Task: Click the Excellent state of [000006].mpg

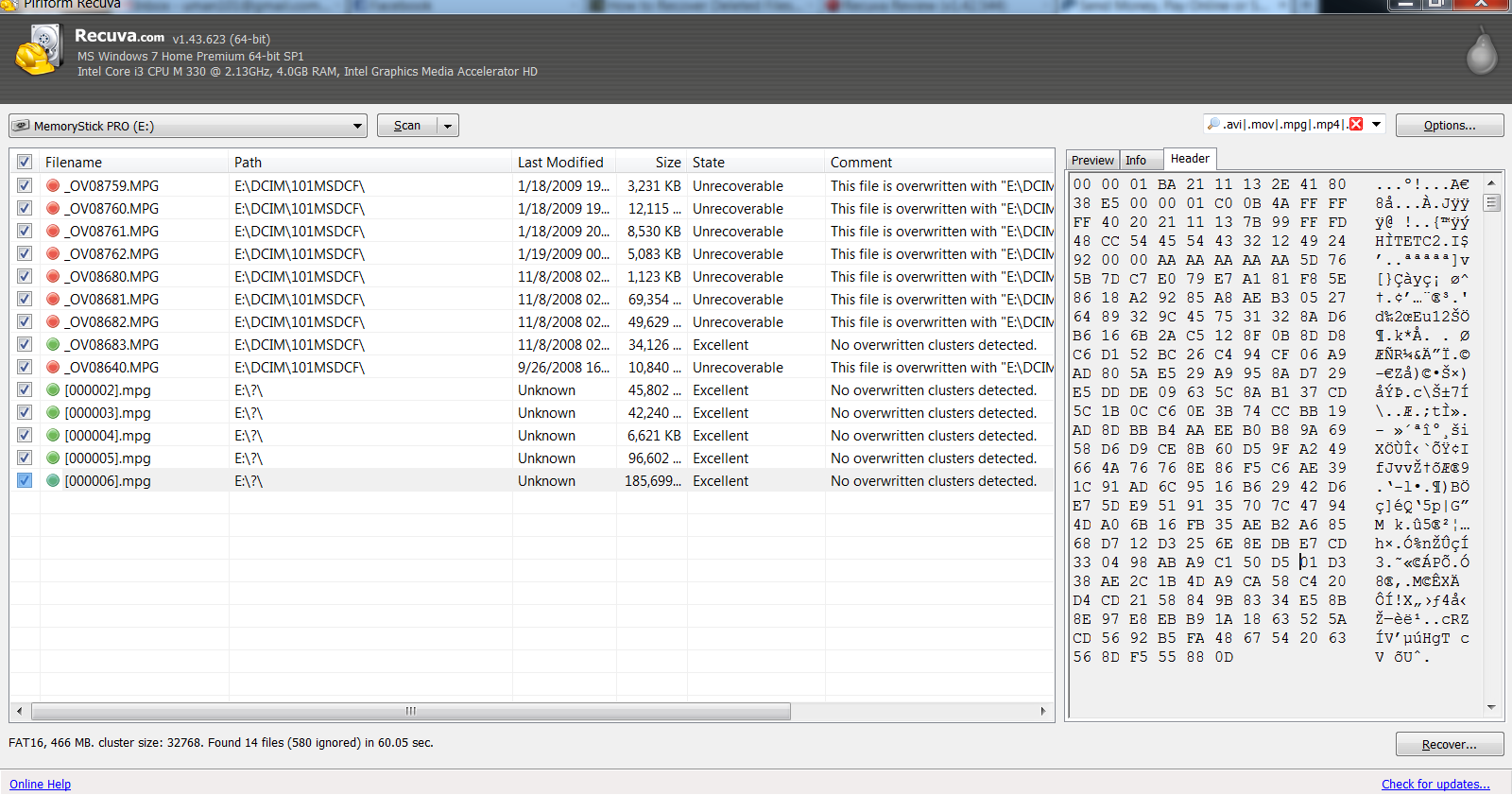Action: coord(720,481)
